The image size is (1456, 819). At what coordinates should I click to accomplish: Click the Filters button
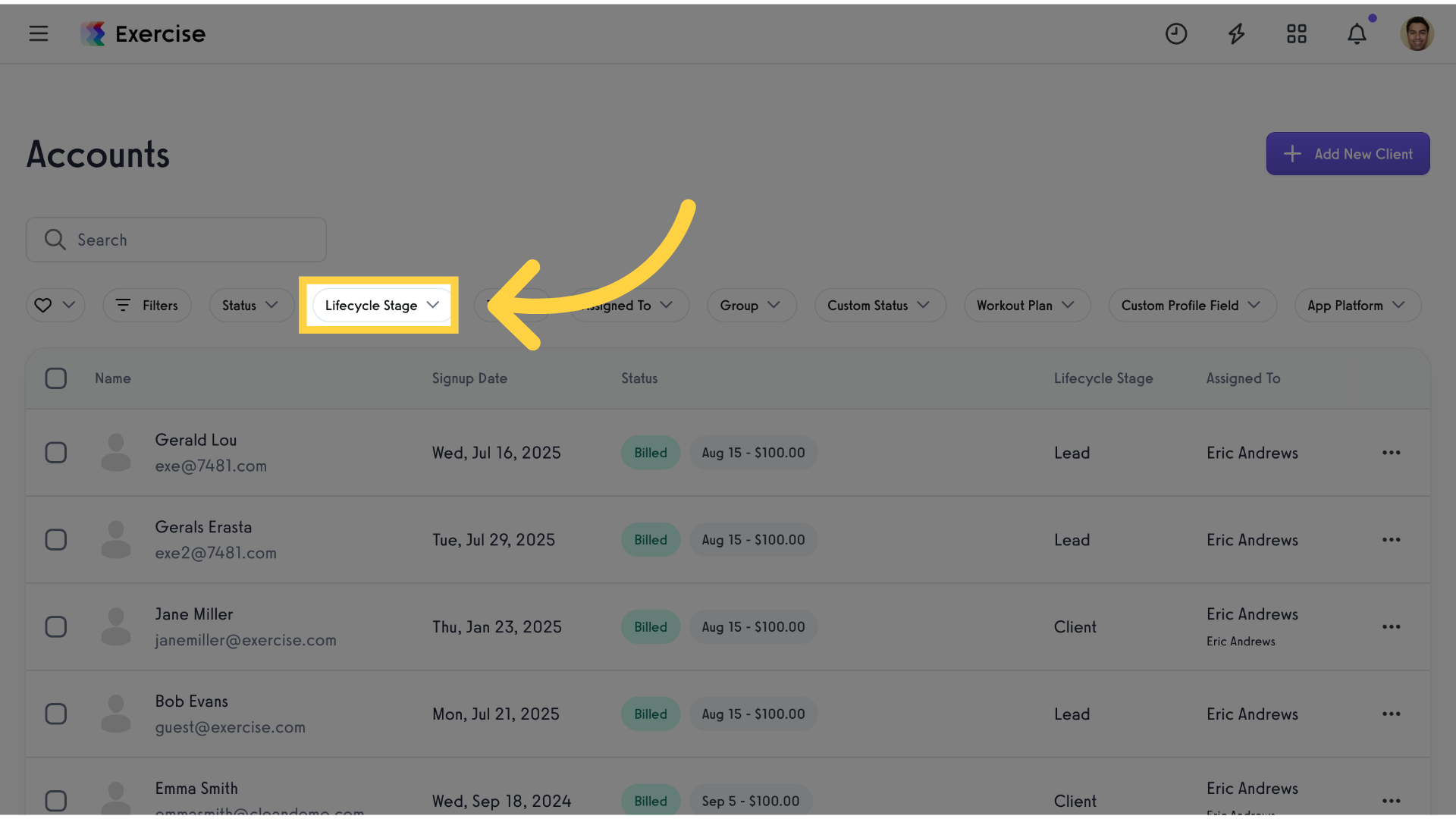(x=147, y=305)
